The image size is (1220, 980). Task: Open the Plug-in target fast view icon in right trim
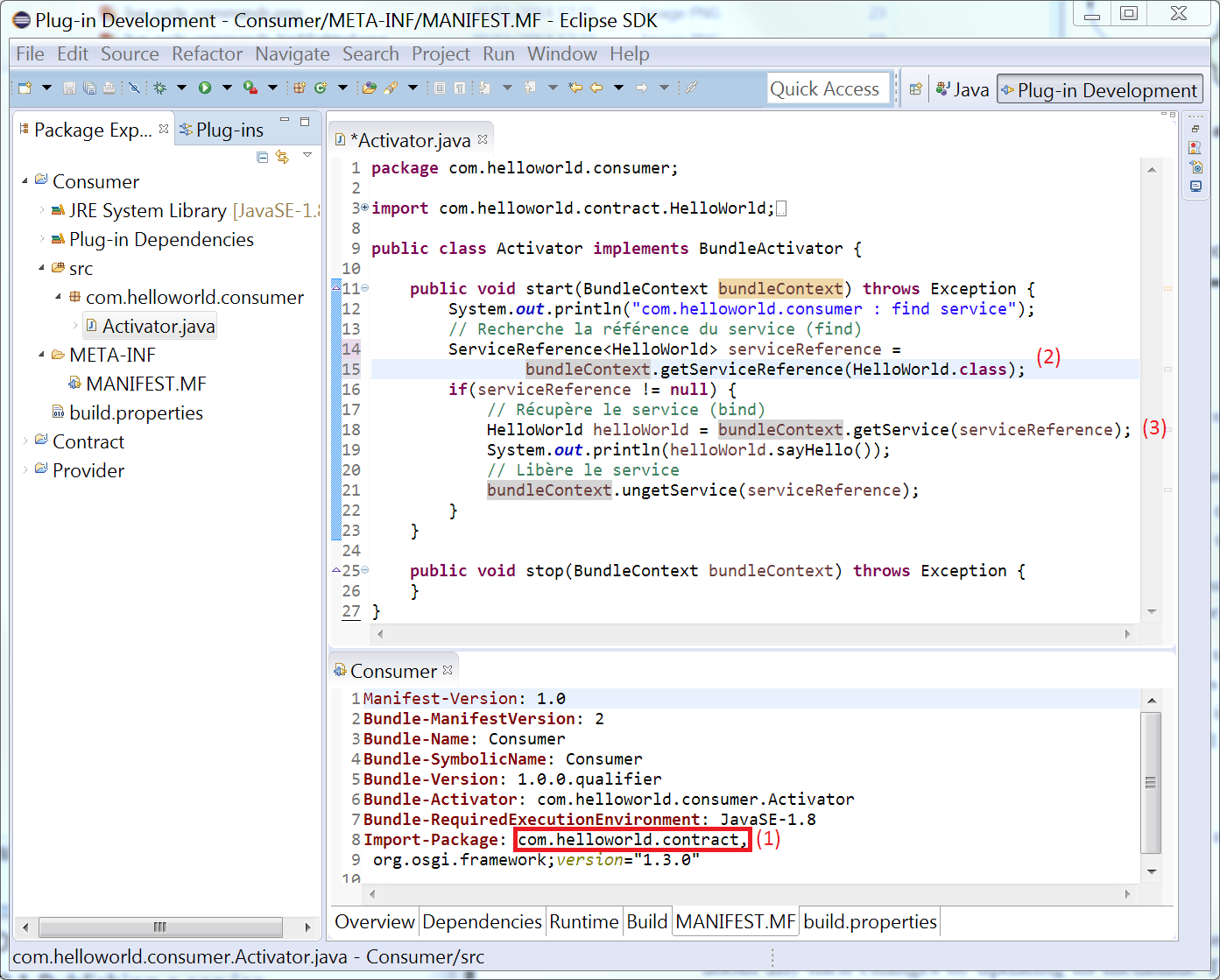point(1195,167)
